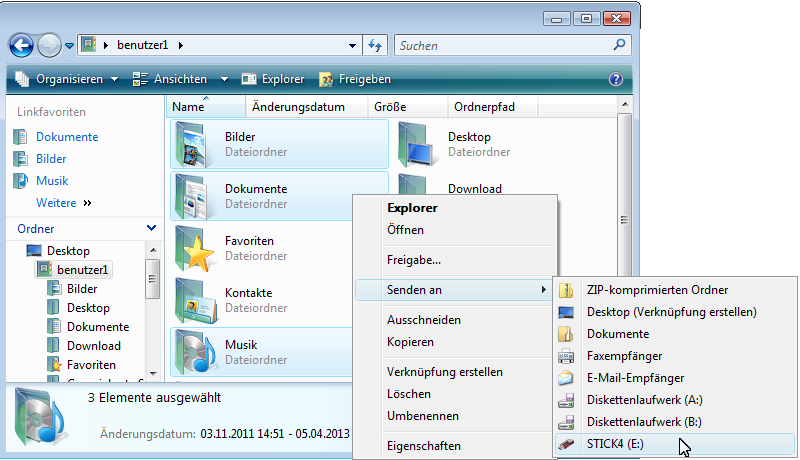Expand the arrow after benutzer1 in address bar
Viewport: 800px width, 460px height.
point(181,45)
